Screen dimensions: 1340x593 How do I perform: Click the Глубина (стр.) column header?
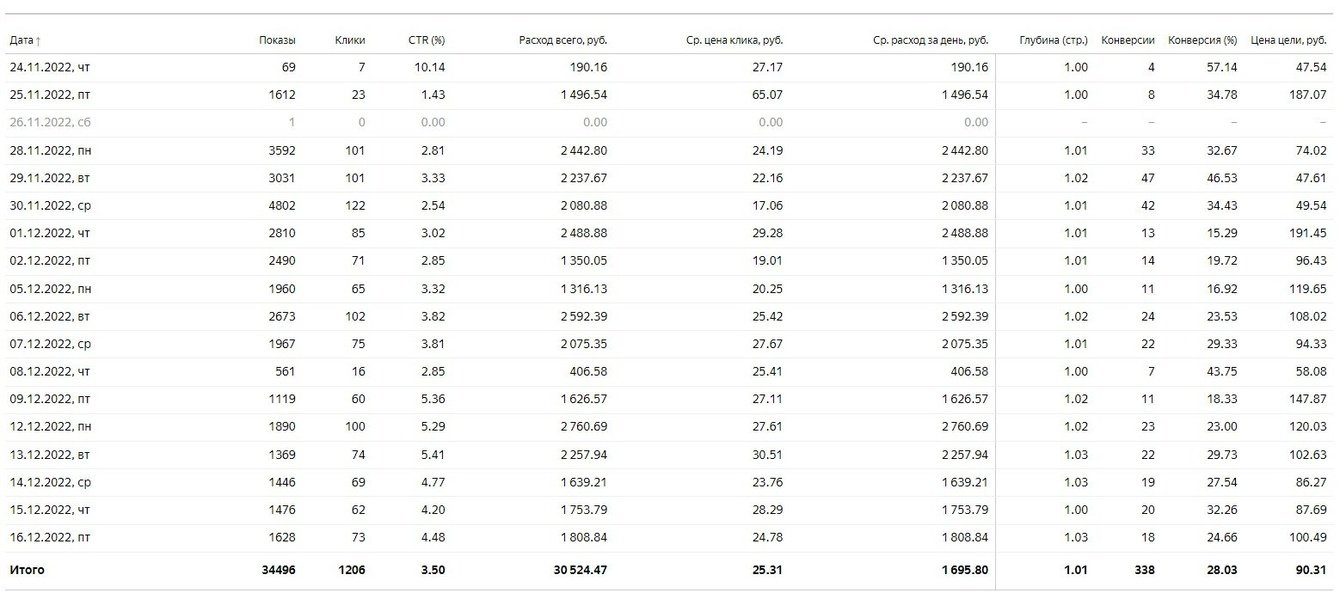[x=1053, y=41]
